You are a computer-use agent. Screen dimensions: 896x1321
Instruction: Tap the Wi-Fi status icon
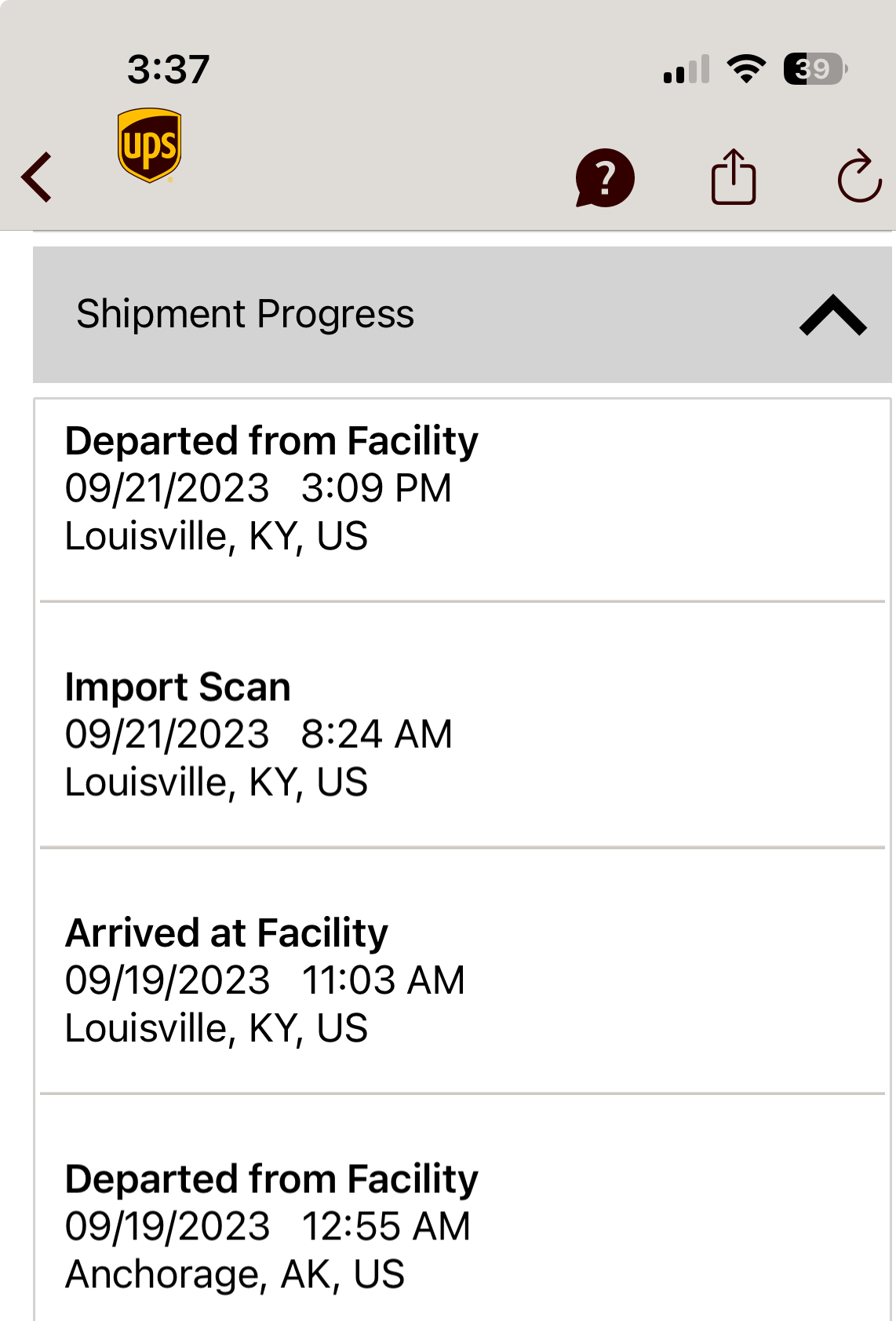coord(746,69)
